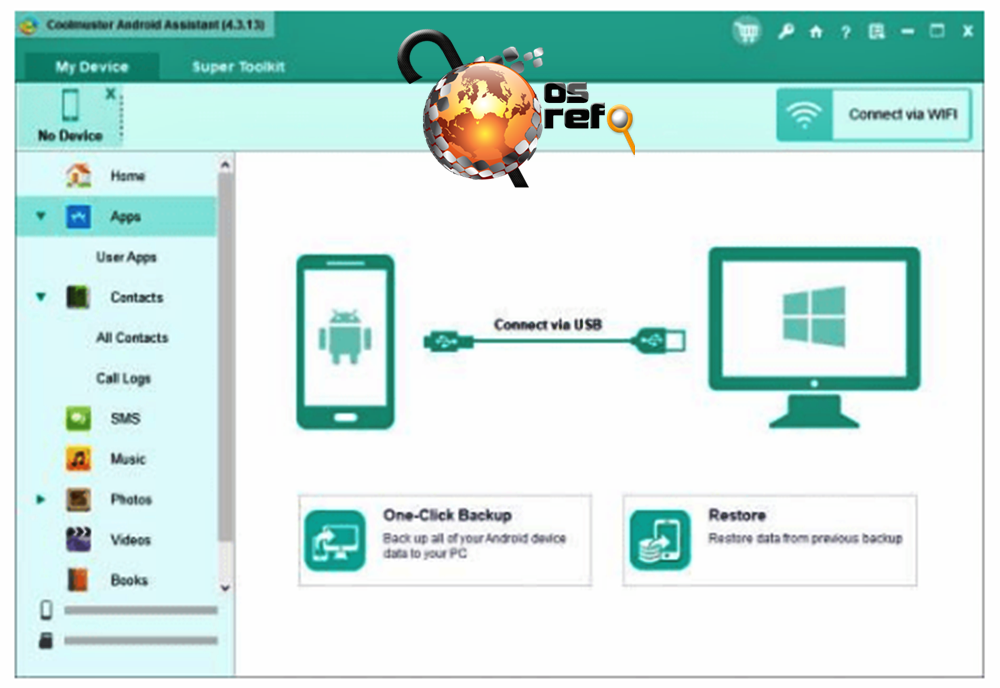Click the Photos picture icon
This screenshot has width=1000, height=688.
(78, 499)
